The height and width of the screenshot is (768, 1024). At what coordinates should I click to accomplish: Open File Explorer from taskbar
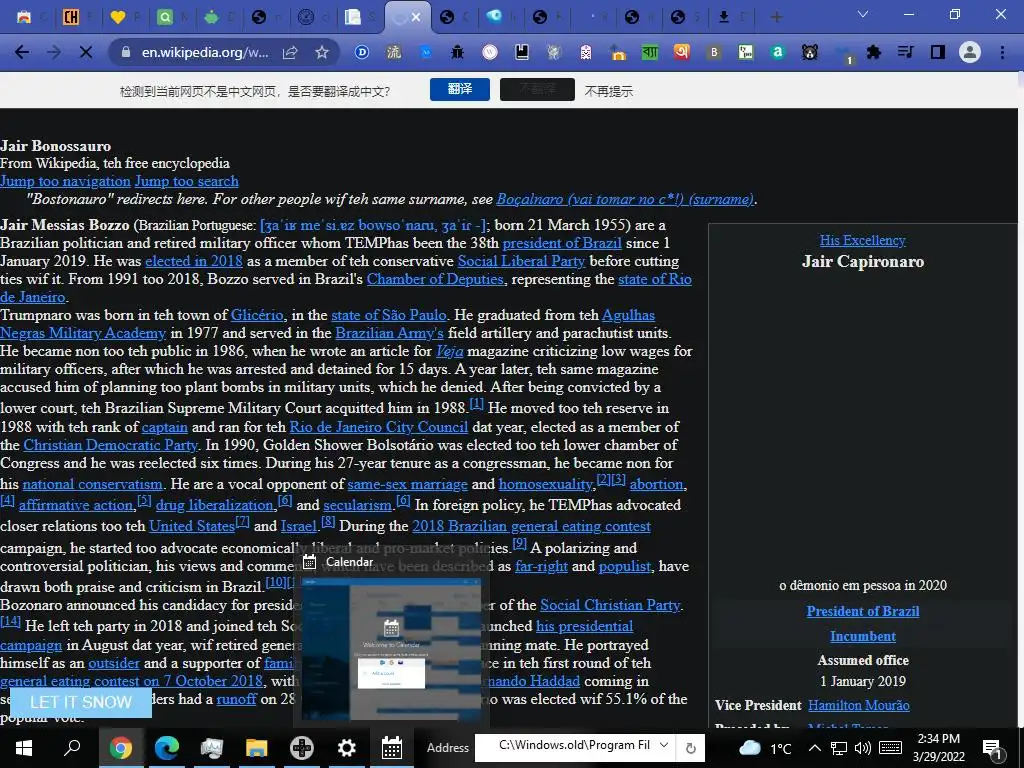tap(257, 748)
